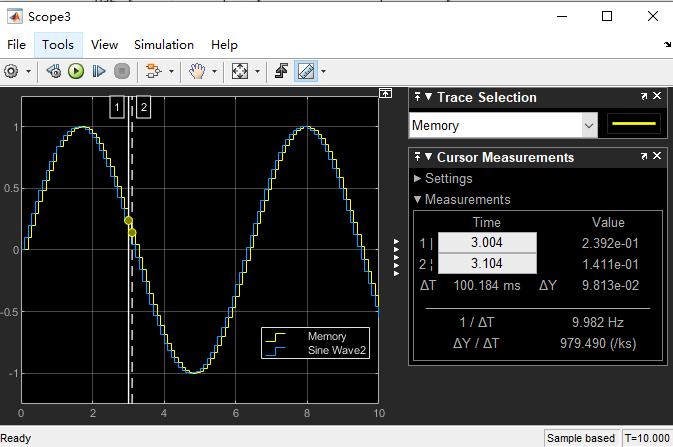Click the Step Forward button

[99, 71]
